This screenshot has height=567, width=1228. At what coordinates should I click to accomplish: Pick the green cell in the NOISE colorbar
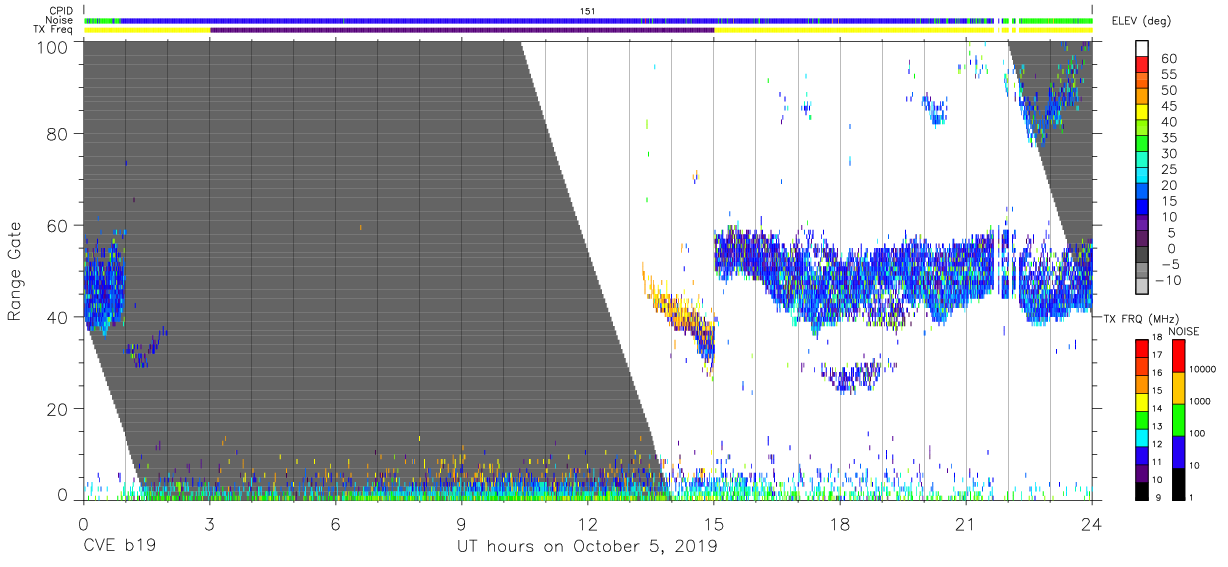point(1177,420)
